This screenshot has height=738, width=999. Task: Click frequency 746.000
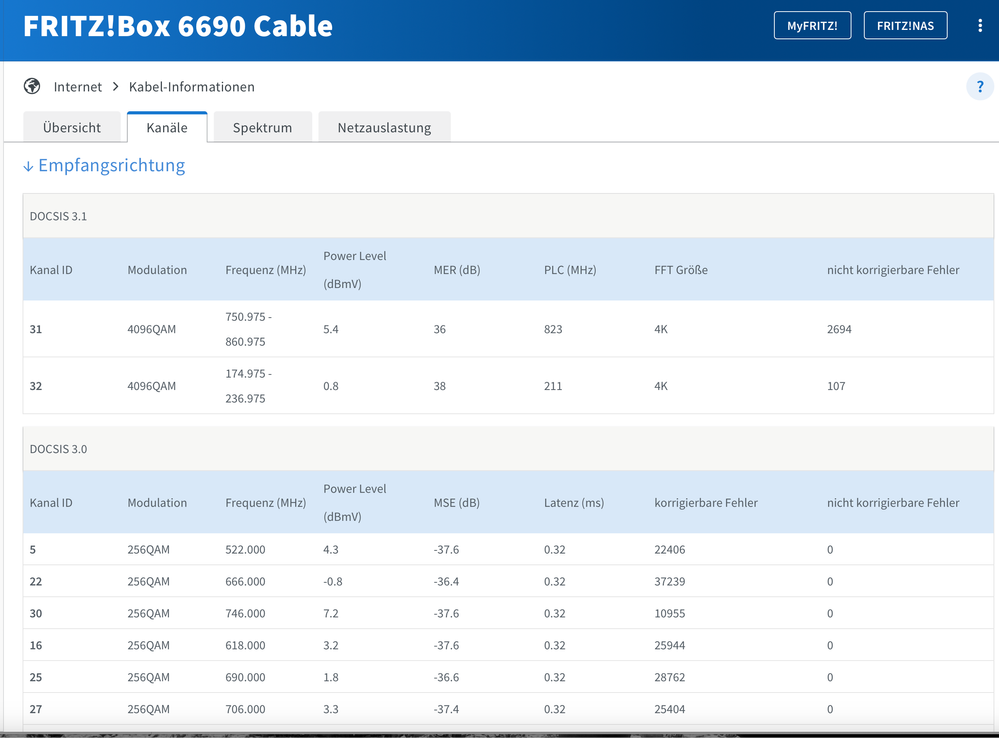click(245, 613)
